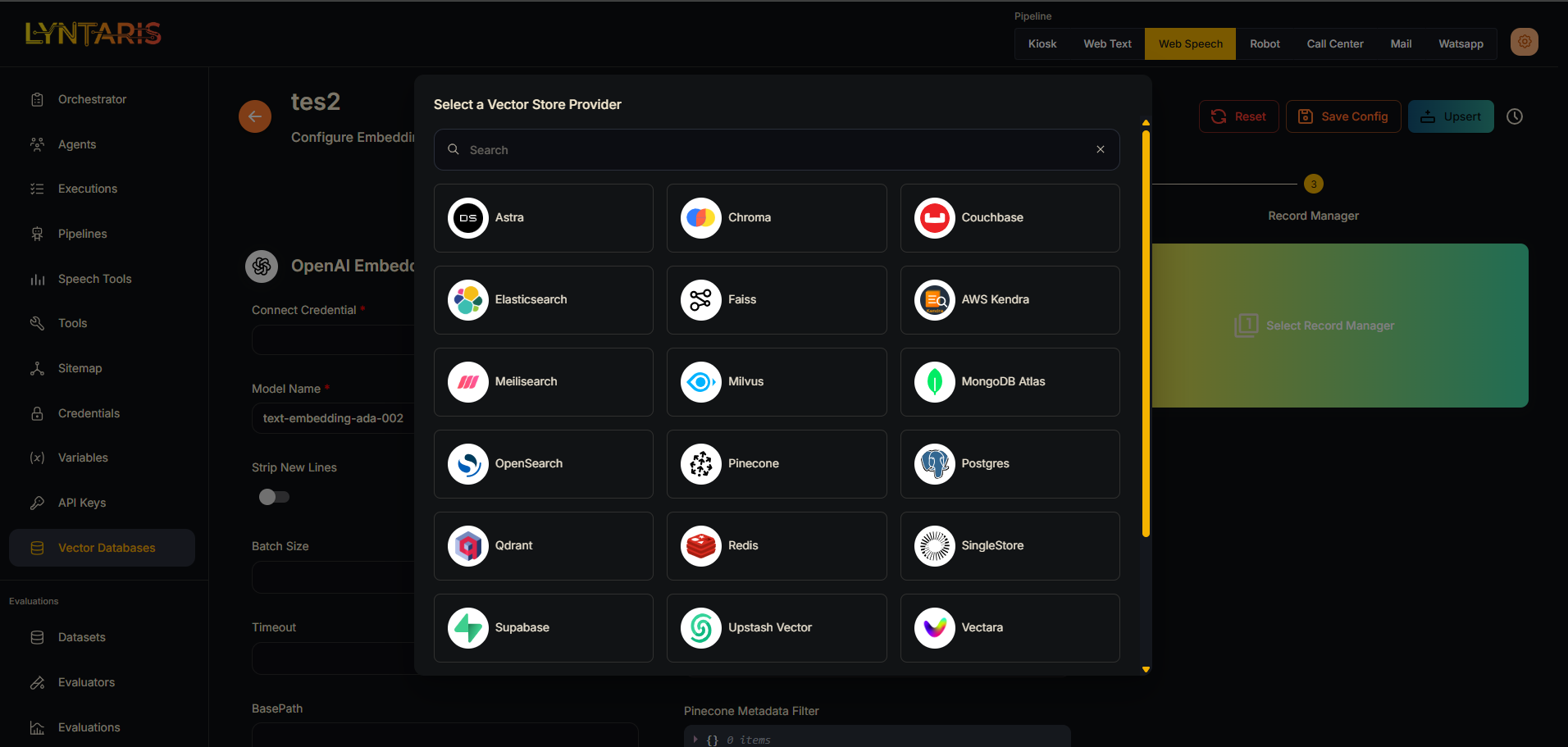Viewport: 1568px width, 747px height.
Task: Switch to the Call Center pipeline tab
Action: pos(1334,44)
